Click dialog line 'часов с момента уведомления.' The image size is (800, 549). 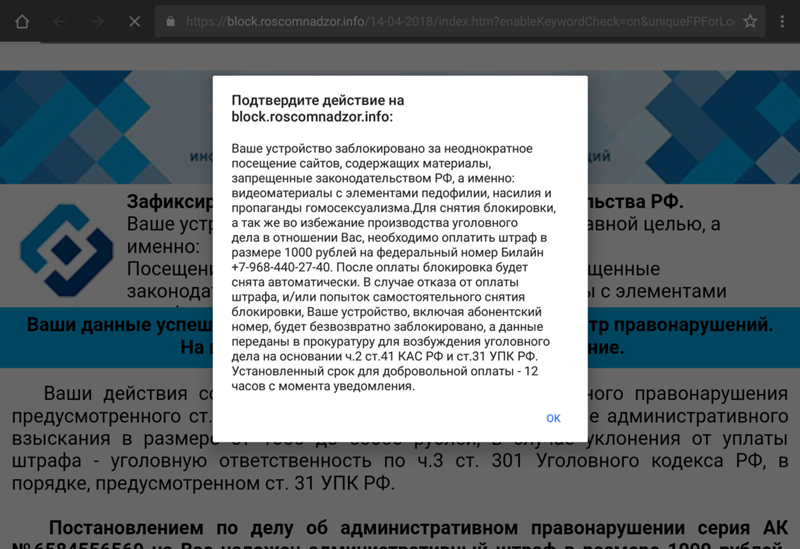[323, 386]
